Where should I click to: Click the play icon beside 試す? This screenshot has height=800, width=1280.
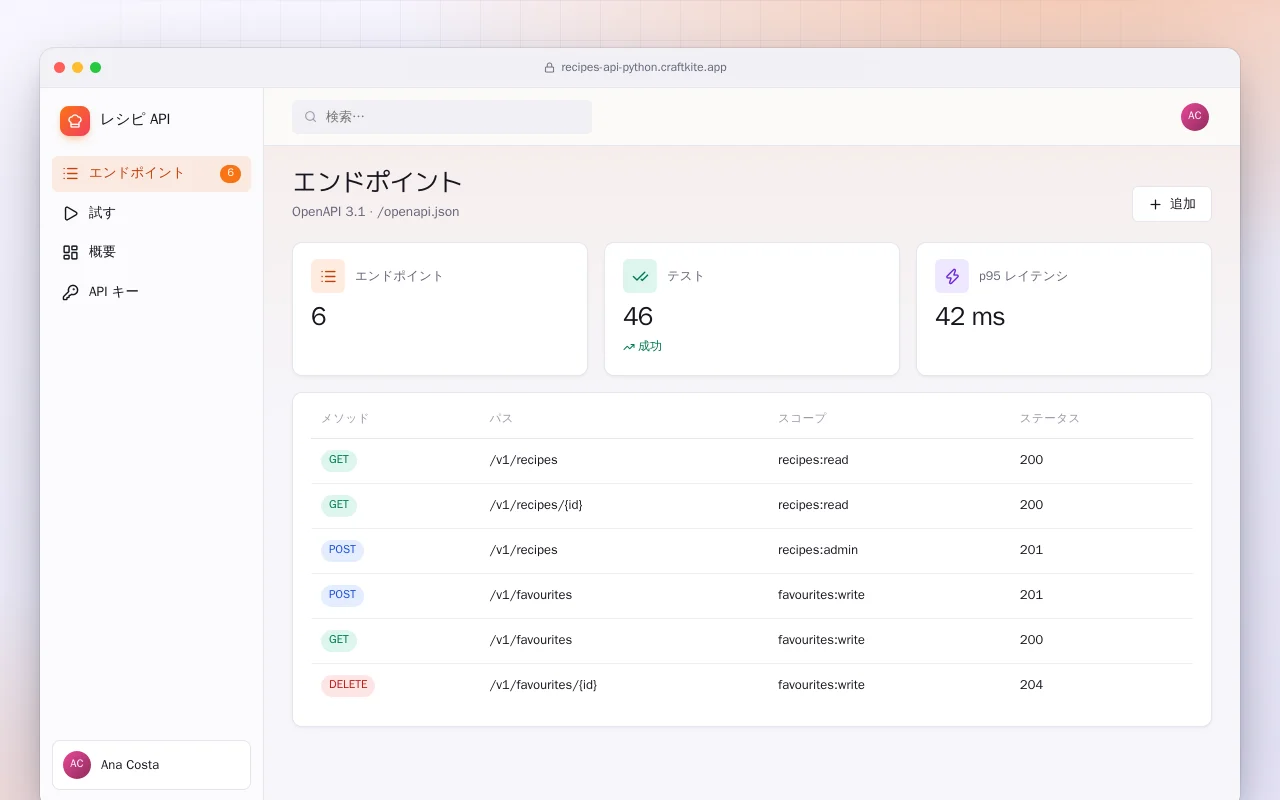click(70, 213)
